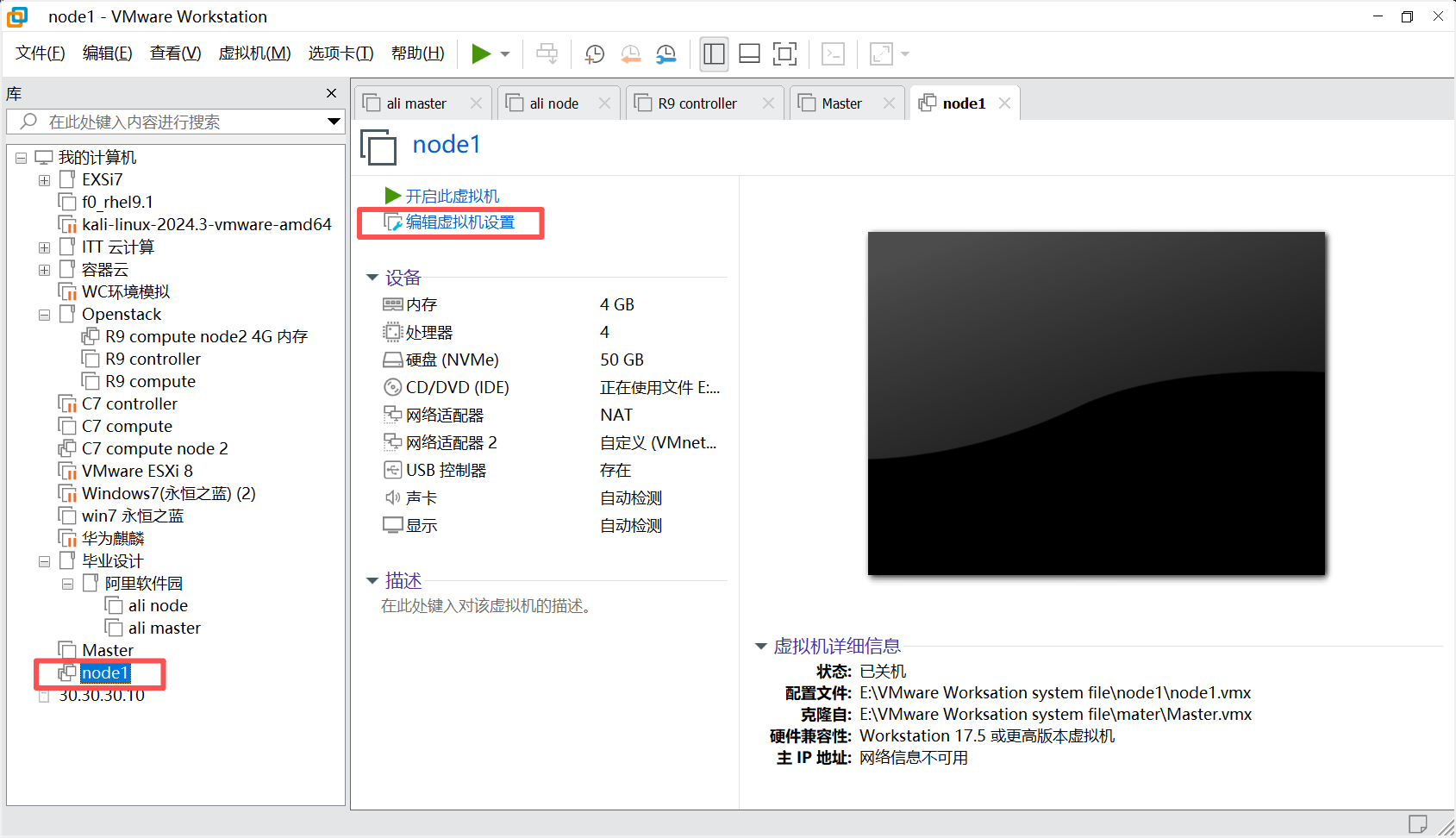Click the node1 VM screen thumbnail

(x=1097, y=403)
